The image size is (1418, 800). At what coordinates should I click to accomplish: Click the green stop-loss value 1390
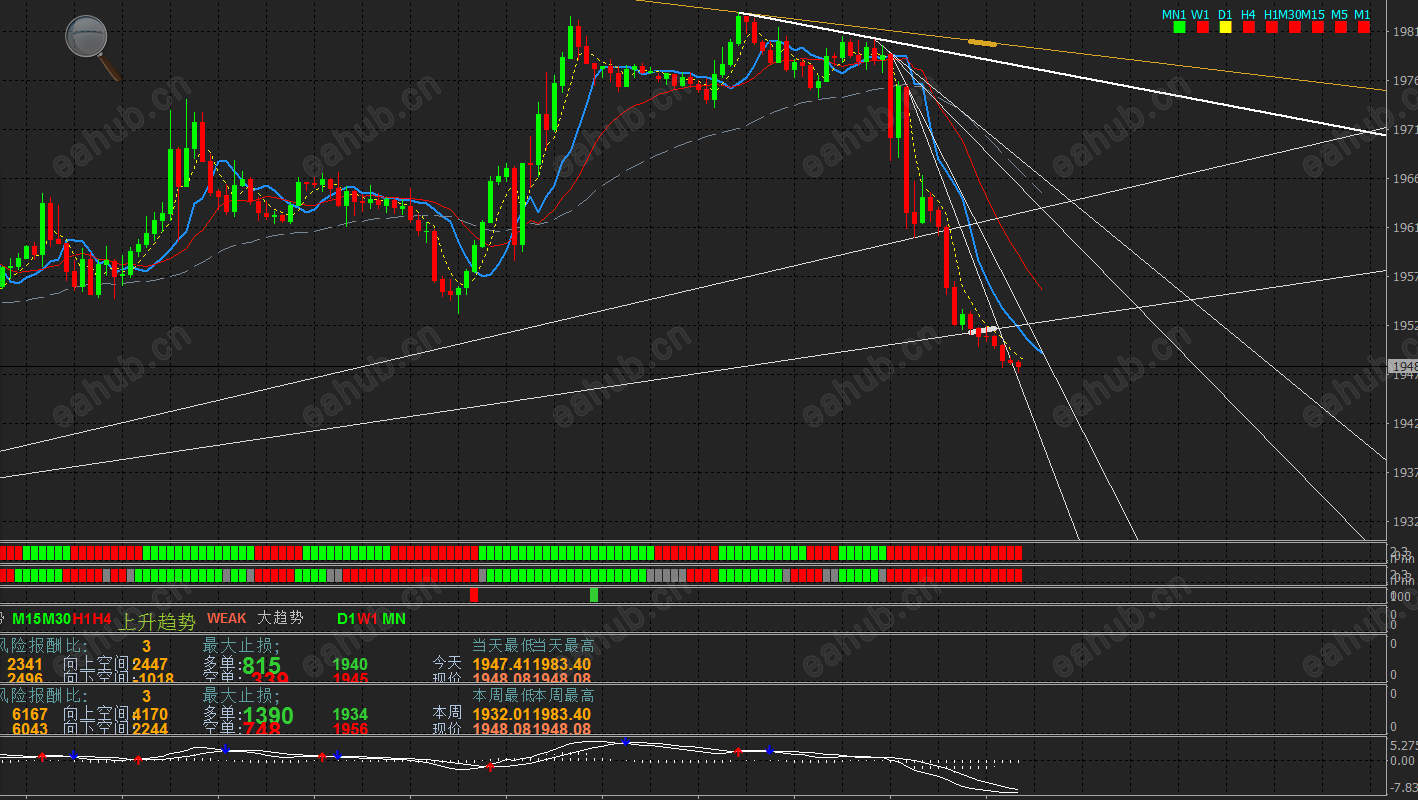[268, 715]
